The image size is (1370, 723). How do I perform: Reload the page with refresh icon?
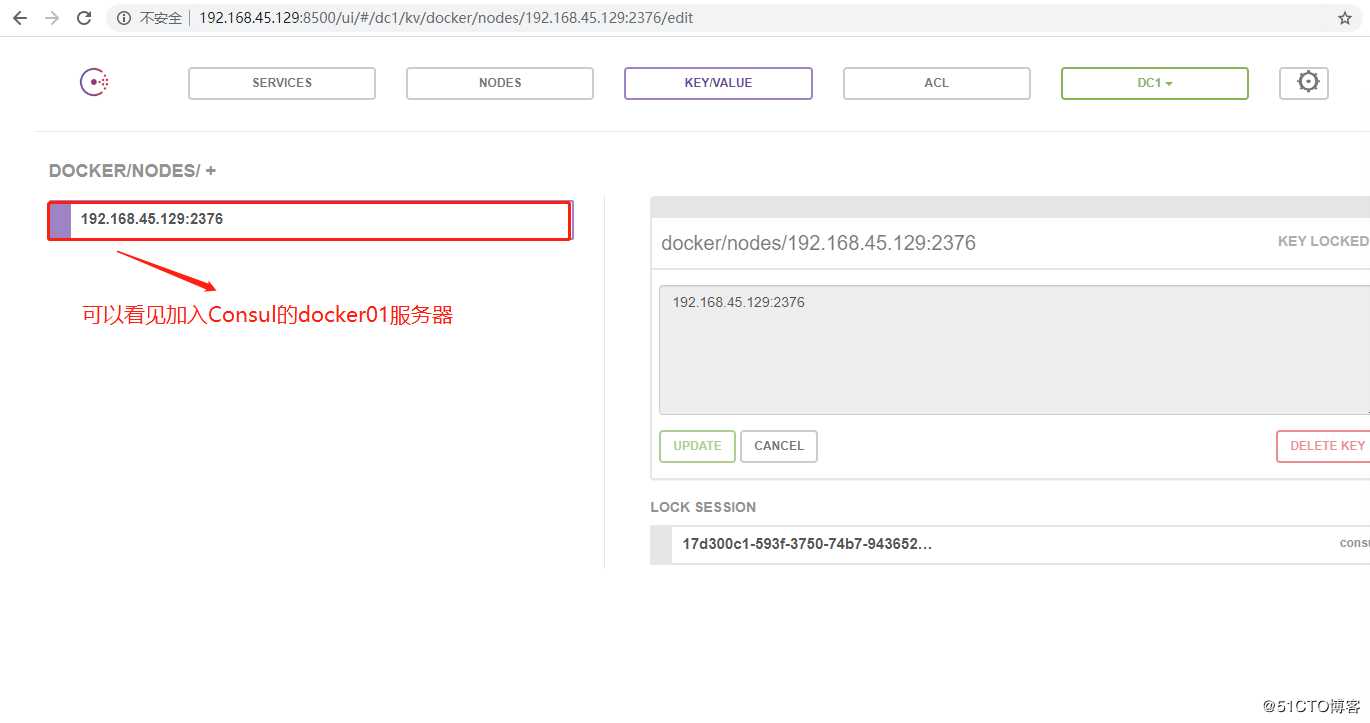[84, 18]
